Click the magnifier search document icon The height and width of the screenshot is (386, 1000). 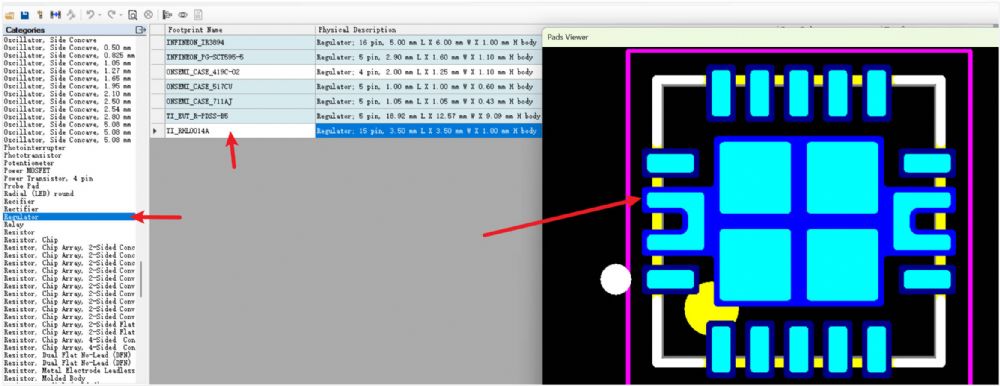click(x=133, y=15)
